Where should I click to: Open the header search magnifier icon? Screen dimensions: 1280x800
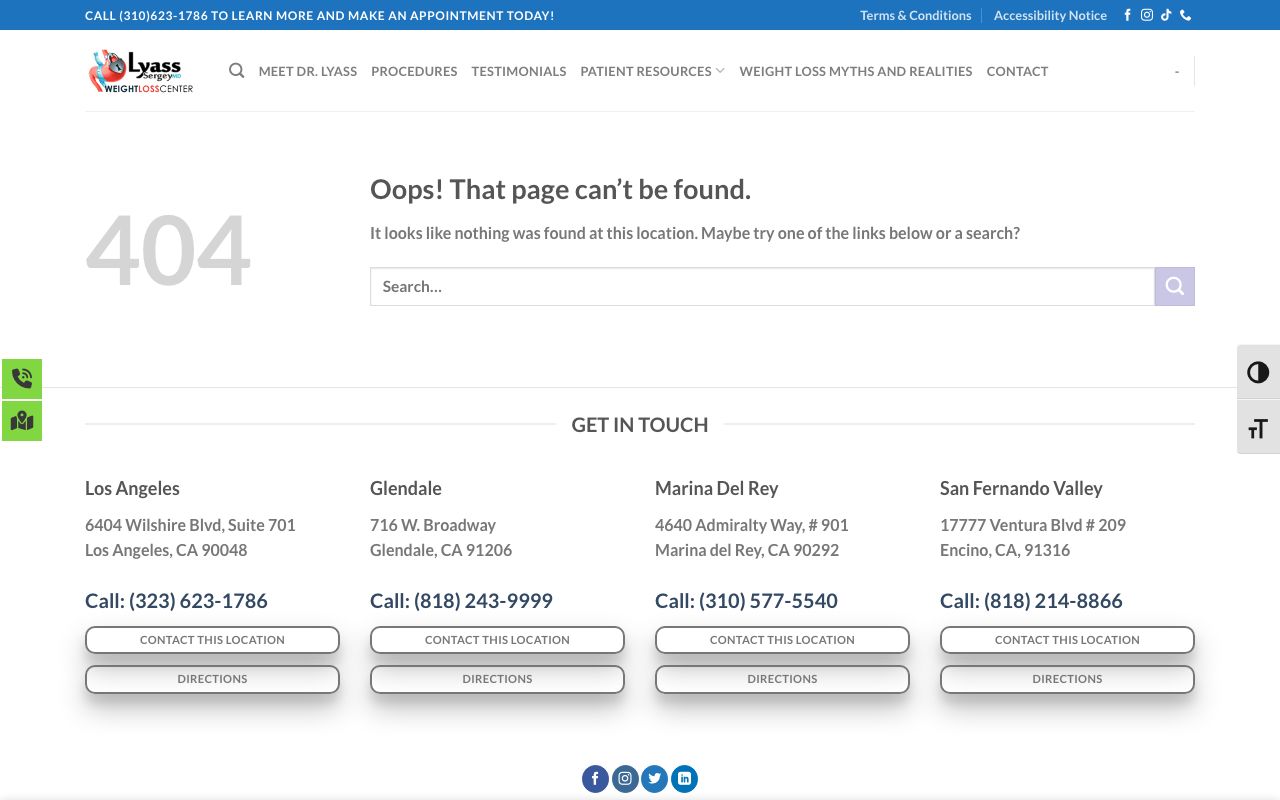click(x=236, y=71)
